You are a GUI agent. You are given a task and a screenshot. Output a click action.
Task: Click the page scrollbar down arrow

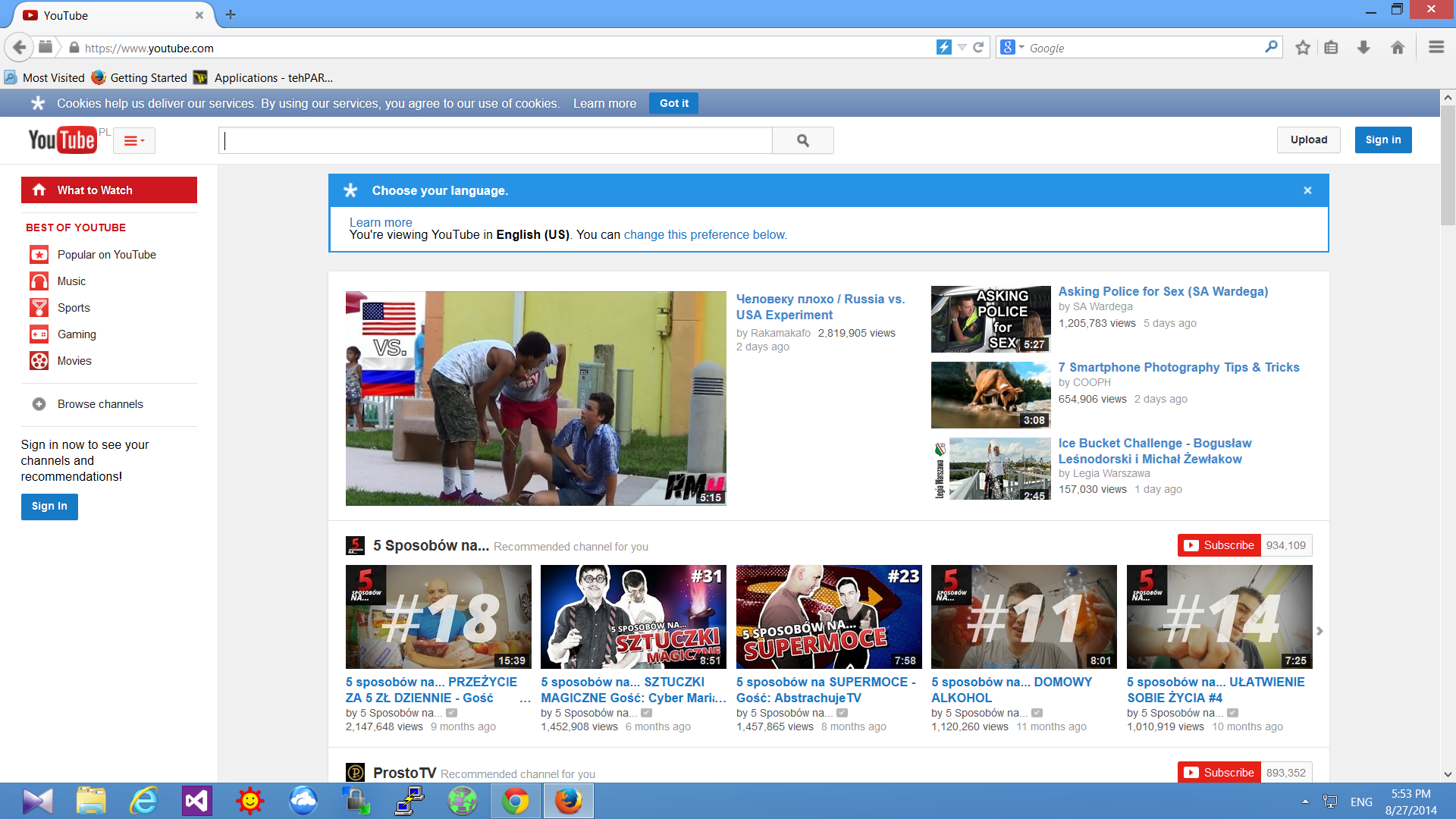pyautogui.click(x=1448, y=774)
